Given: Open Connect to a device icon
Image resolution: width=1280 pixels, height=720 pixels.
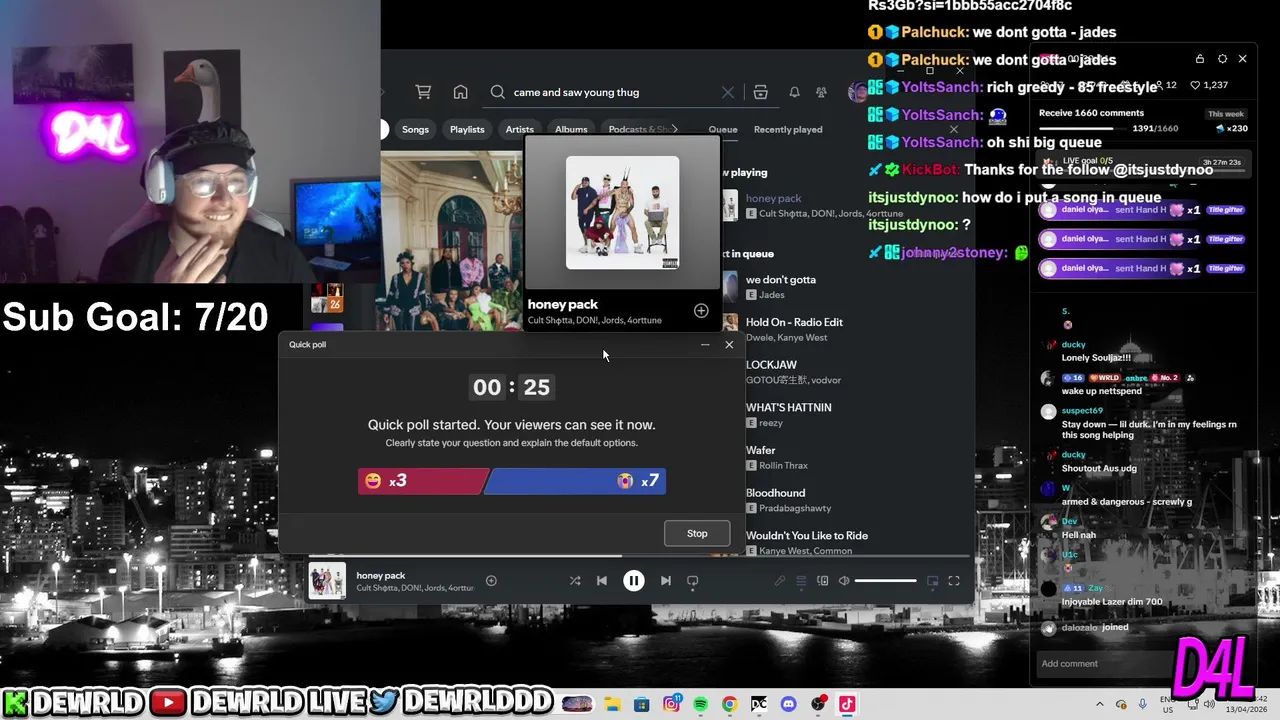Looking at the screenshot, I should coord(823,581).
